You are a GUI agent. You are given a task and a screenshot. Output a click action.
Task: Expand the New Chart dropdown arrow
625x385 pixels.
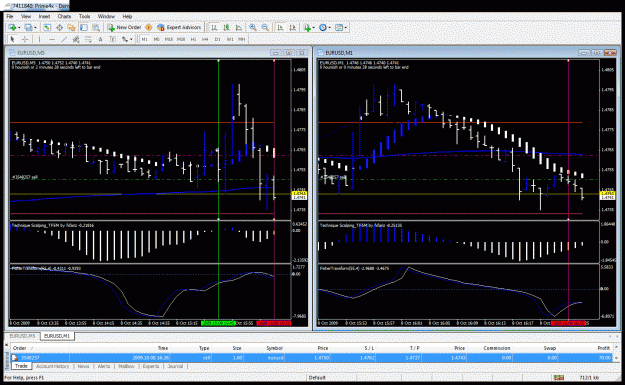(19, 28)
